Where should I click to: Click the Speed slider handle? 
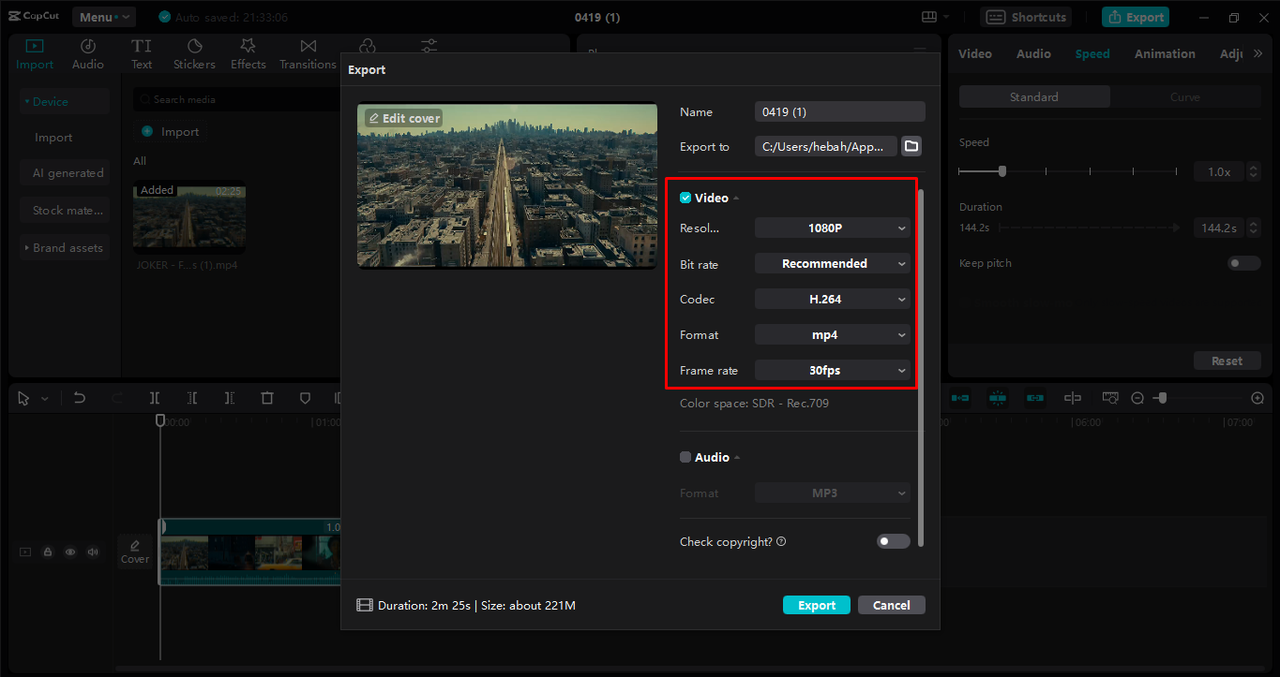1002,171
